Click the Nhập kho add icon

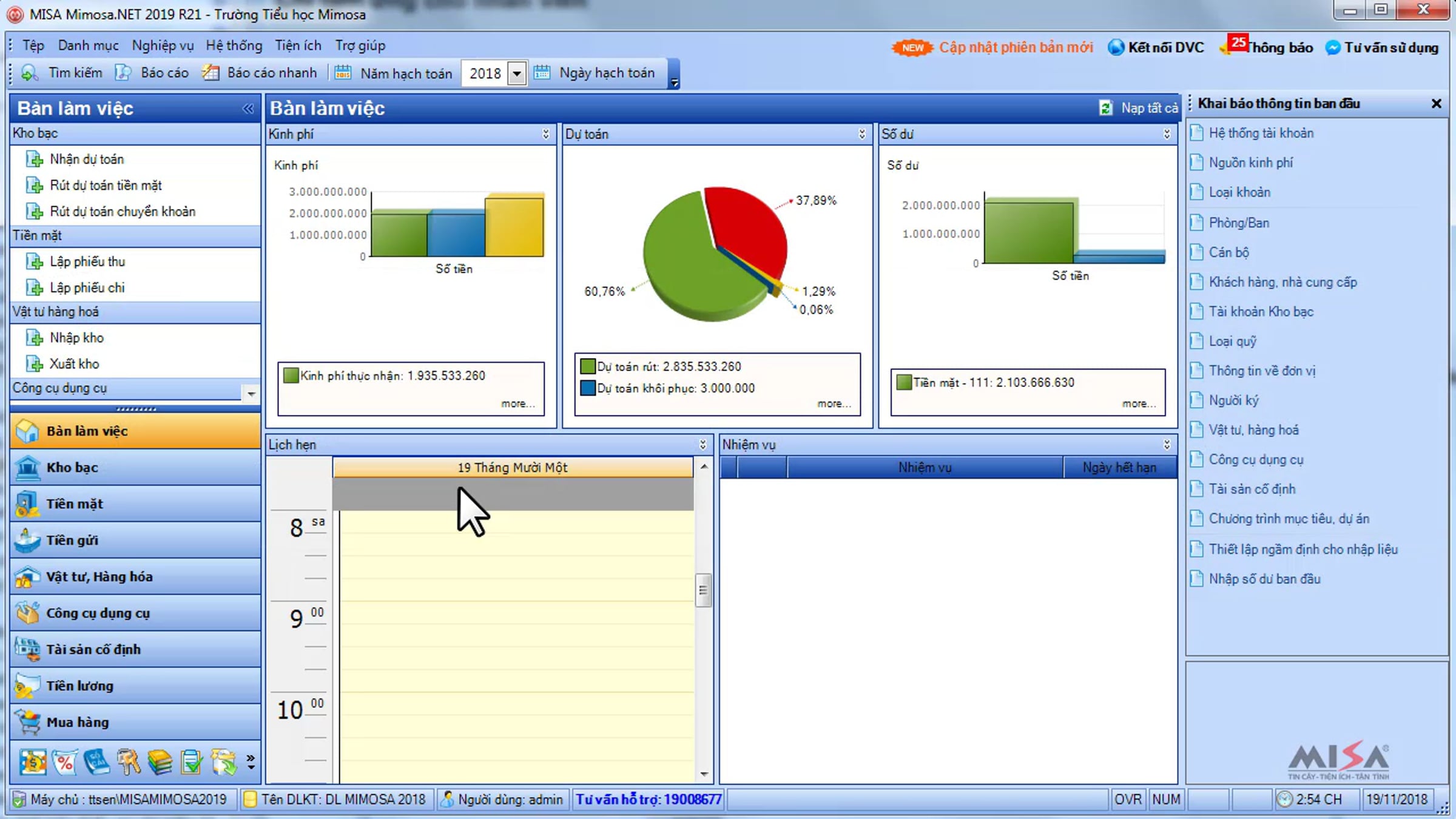point(35,338)
